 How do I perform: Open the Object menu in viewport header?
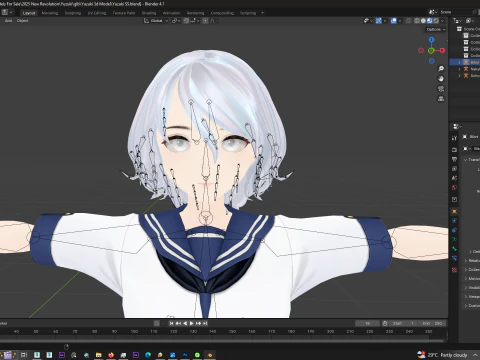pyautogui.click(x=22, y=21)
